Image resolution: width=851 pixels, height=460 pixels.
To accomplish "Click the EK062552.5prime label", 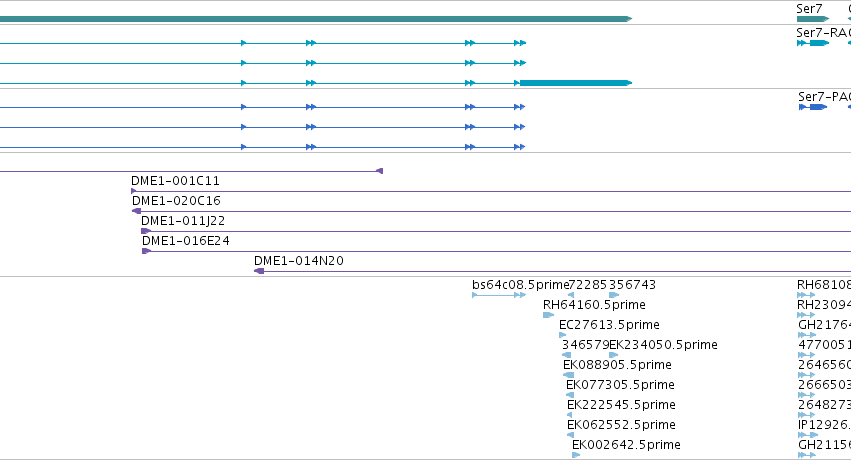I will pos(621,425).
